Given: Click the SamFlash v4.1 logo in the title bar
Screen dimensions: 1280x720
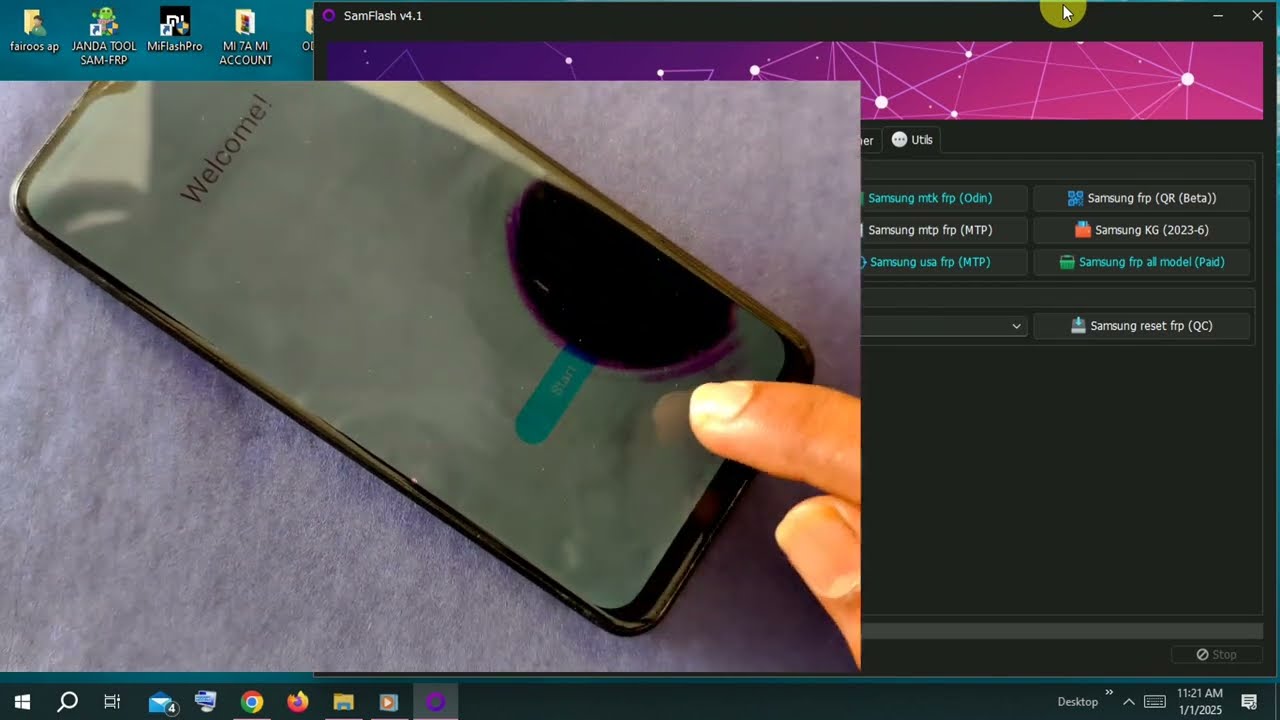Looking at the screenshot, I should pyautogui.click(x=328, y=15).
